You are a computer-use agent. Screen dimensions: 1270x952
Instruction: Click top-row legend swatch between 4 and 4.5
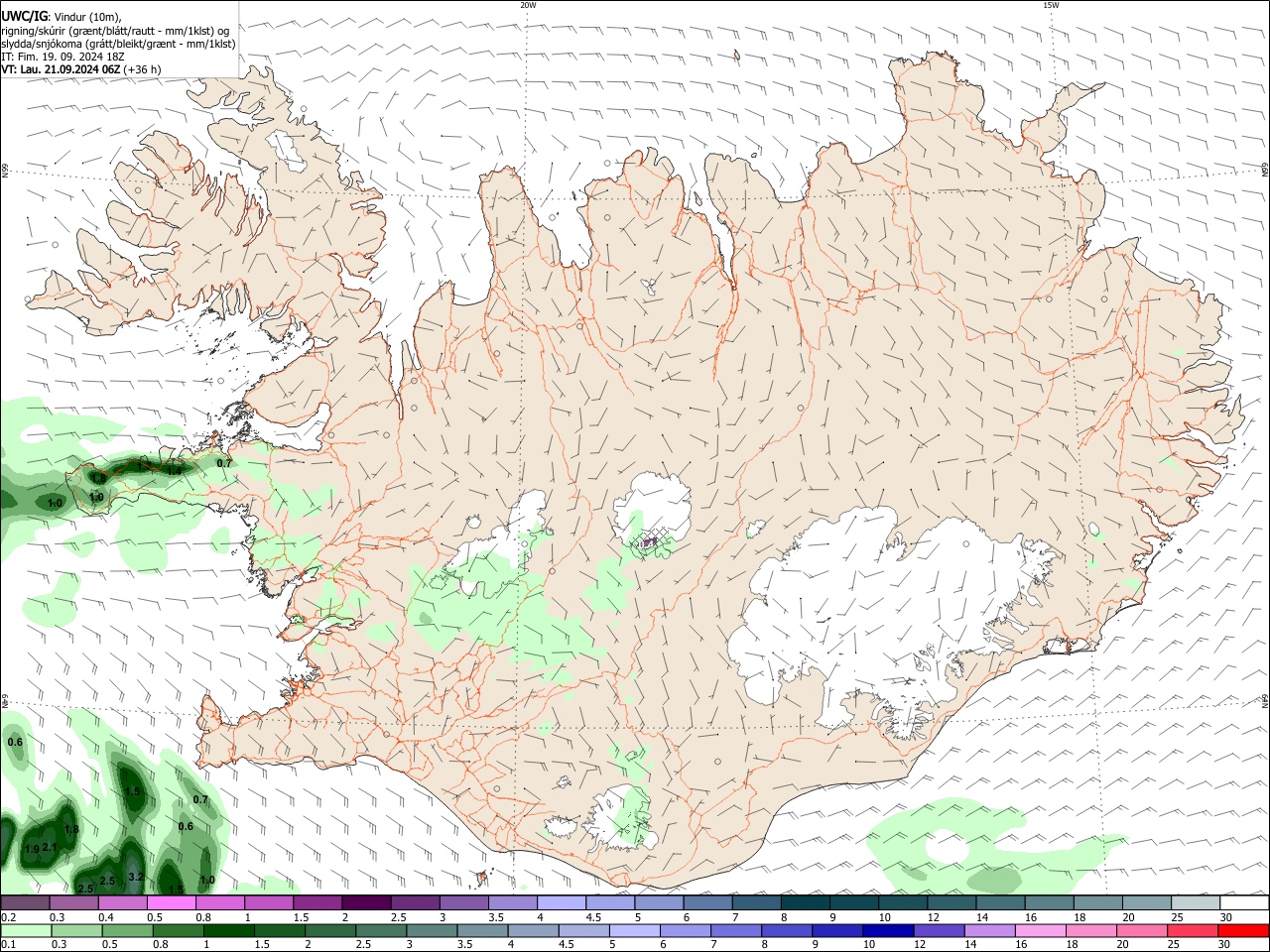point(561,903)
